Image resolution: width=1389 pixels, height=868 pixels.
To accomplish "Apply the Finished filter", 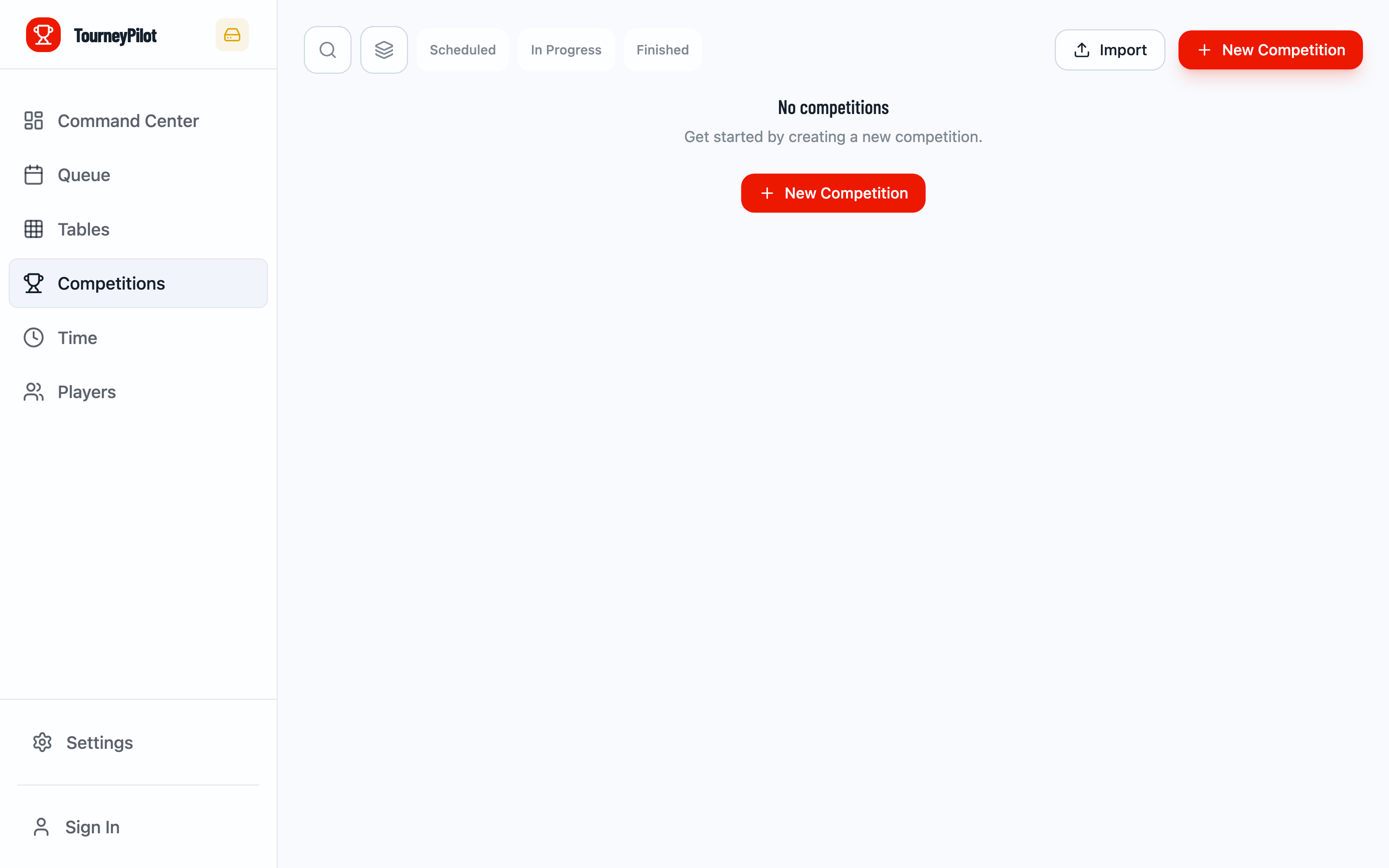I will pyautogui.click(x=663, y=49).
